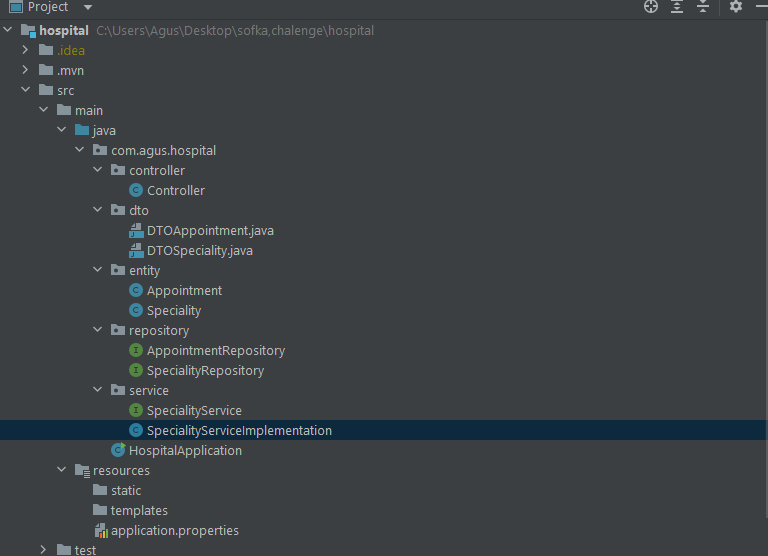This screenshot has height=556, width=768.
Task: Expand the .mvn folder
Action: (25, 70)
